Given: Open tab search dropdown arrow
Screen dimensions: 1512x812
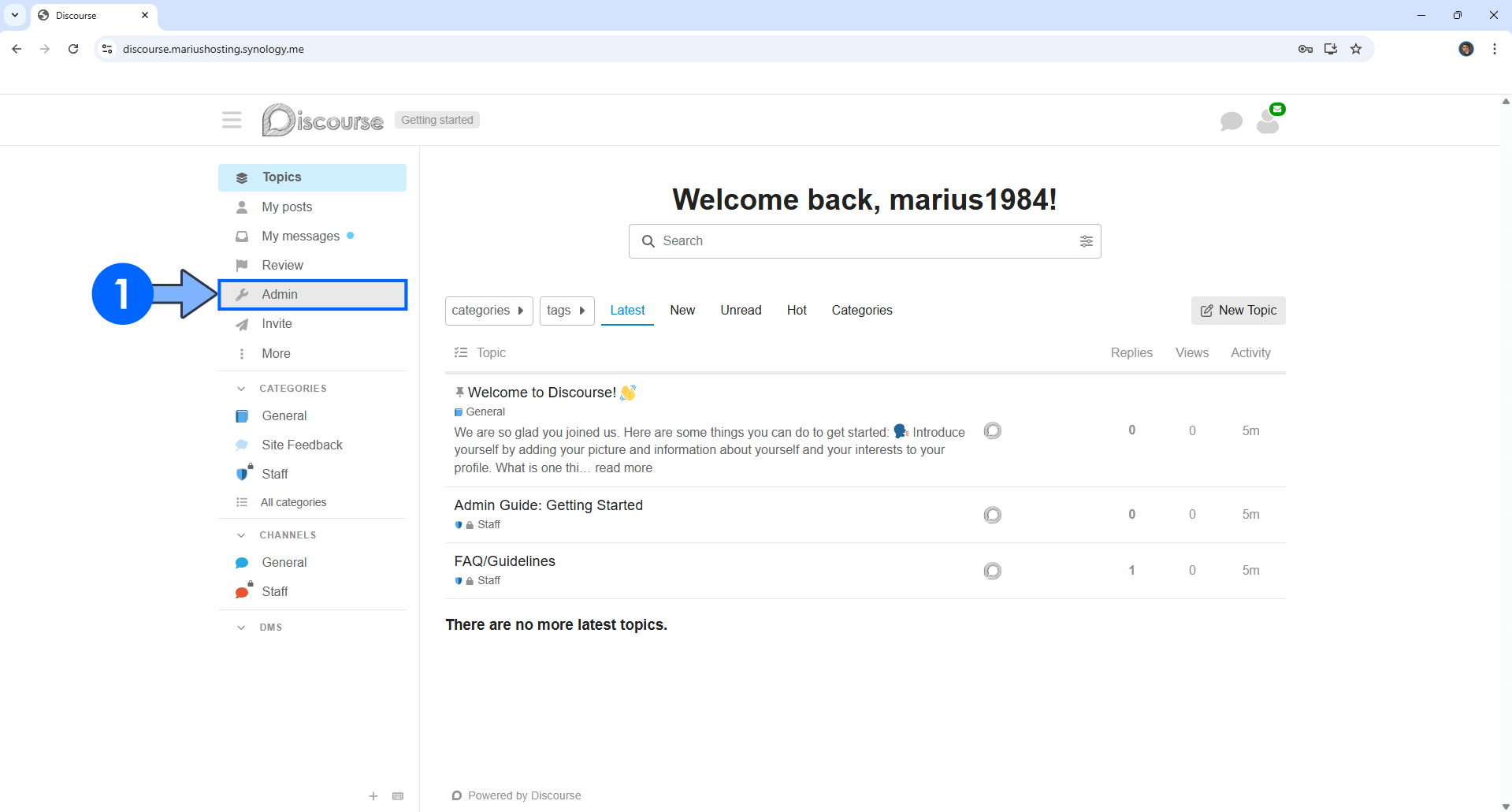Looking at the screenshot, I should tap(15, 15).
